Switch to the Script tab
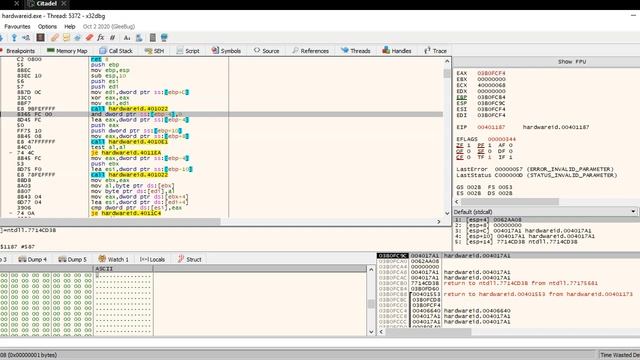 pos(188,51)
